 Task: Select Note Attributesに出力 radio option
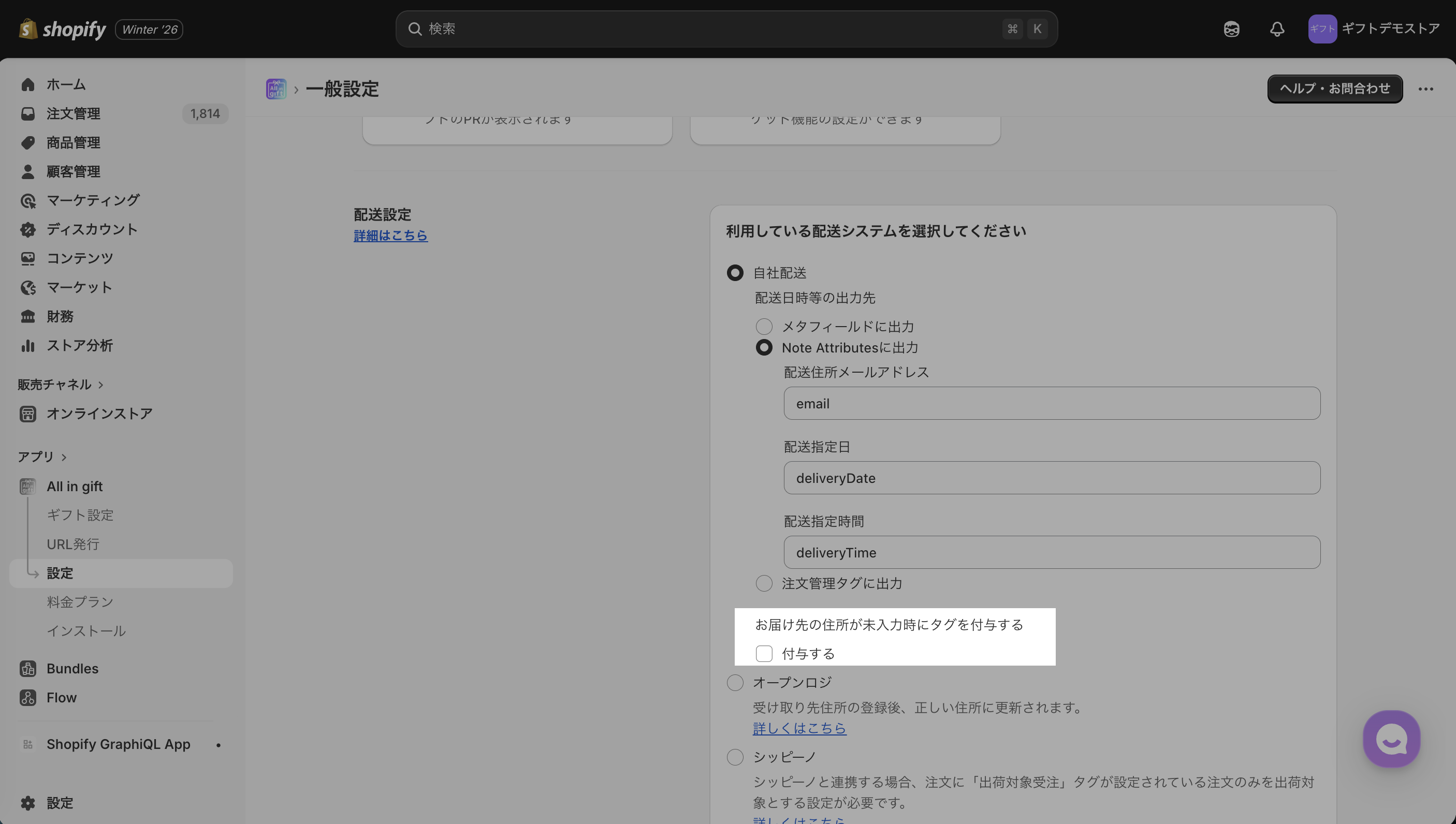tap(764, 347)
